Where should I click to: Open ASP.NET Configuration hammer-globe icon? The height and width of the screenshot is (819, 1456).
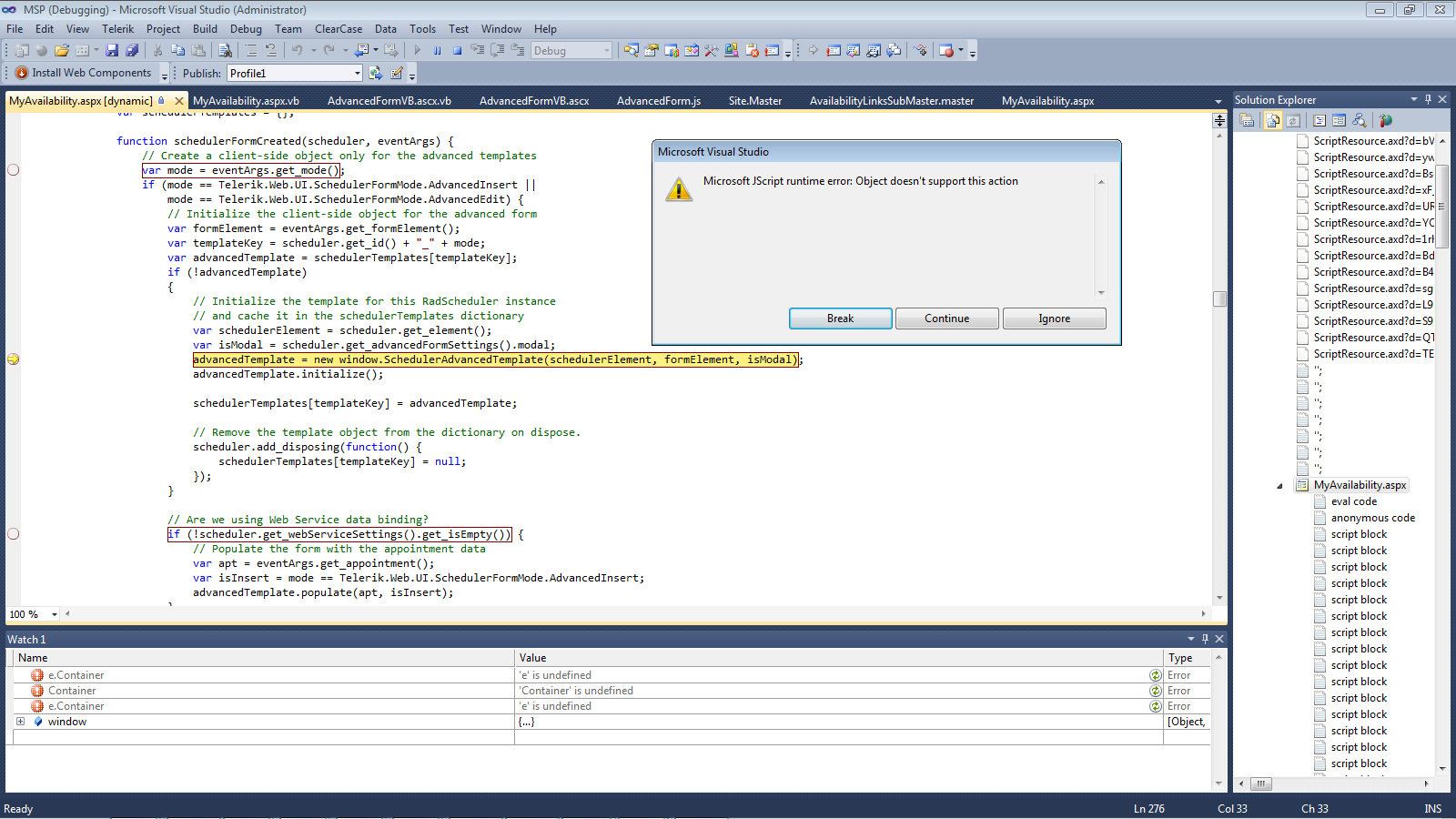point(1385,120)
